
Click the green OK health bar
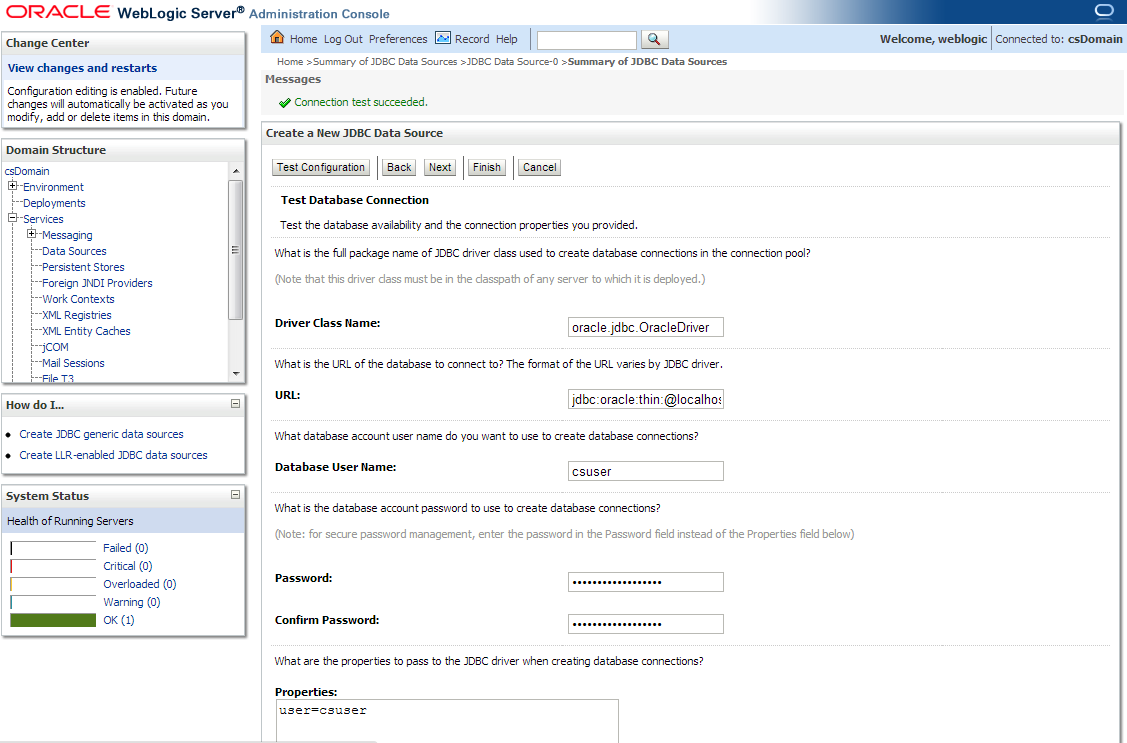click(53, 620)
